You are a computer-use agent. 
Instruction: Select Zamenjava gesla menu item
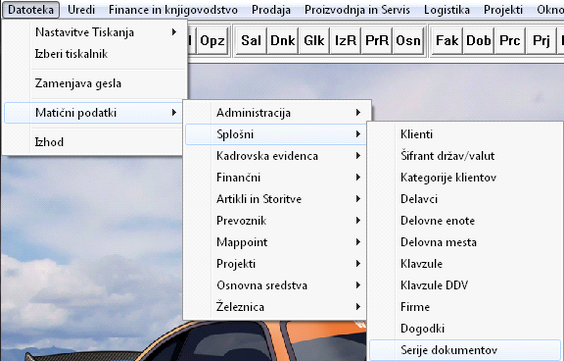click(x=94, y=83)
